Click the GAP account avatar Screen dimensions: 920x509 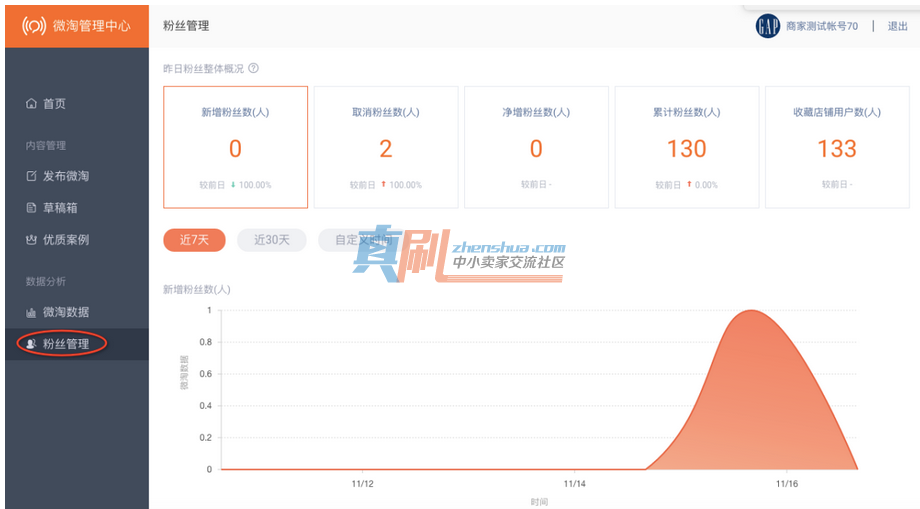point(767,26)
